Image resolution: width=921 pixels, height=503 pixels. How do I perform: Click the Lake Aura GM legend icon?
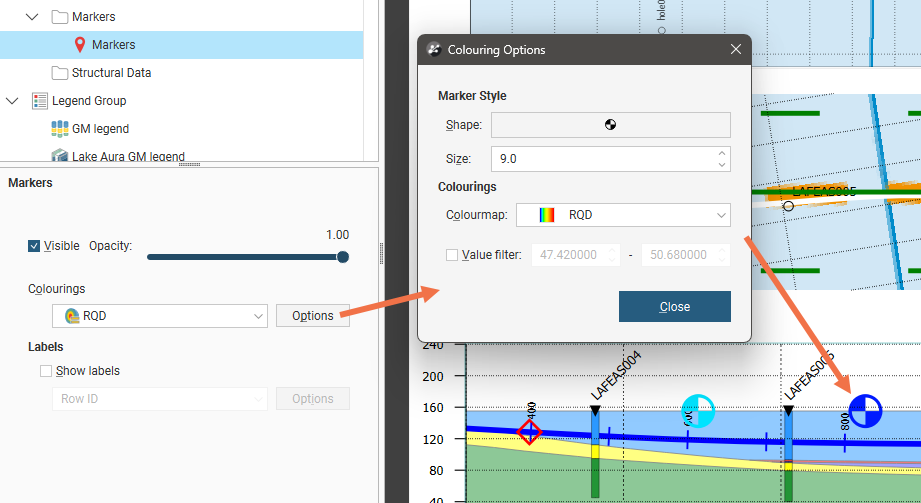tap(59, 156)
